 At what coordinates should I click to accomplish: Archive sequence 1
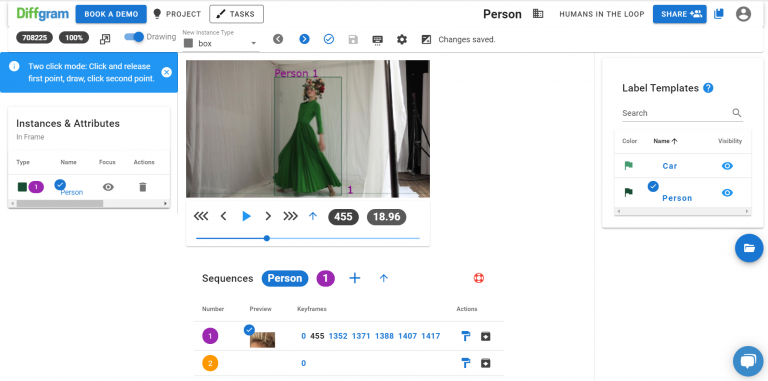click(485, 336)
